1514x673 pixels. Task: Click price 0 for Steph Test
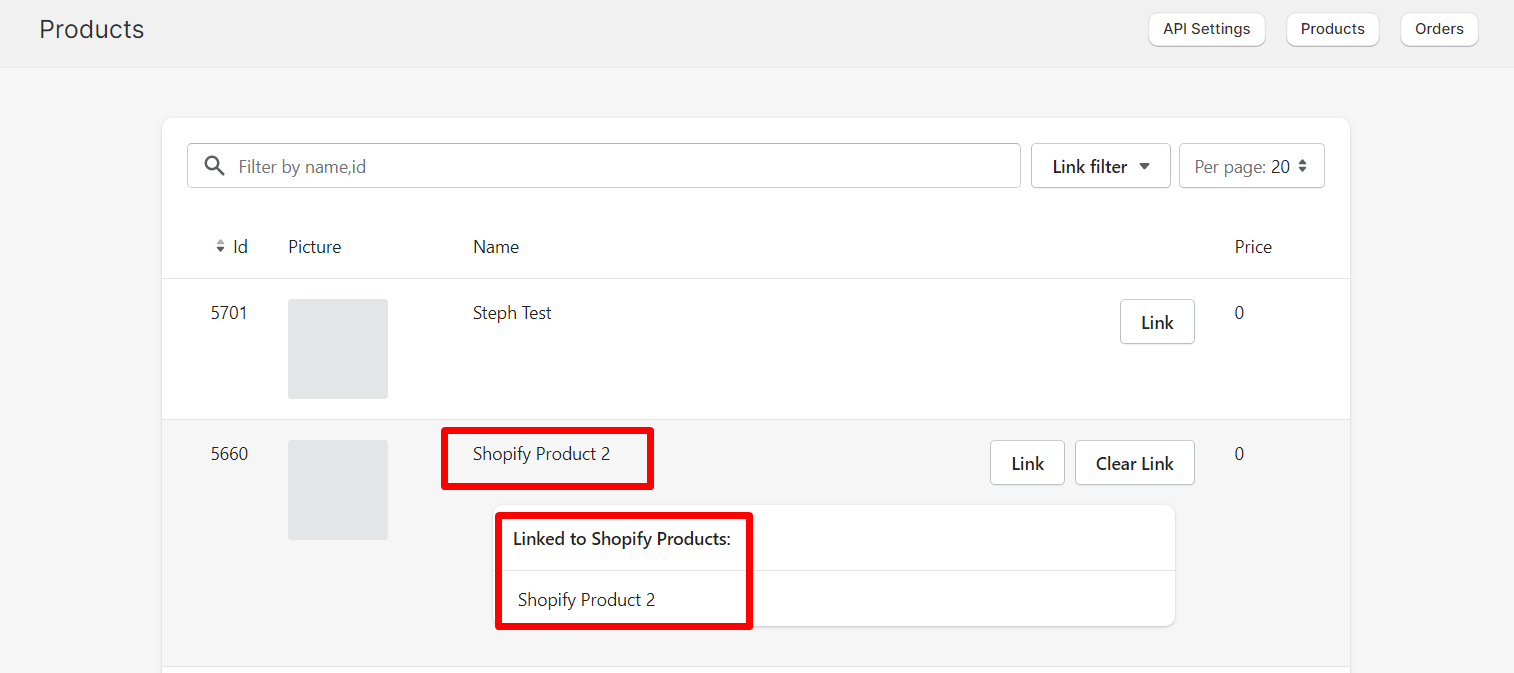pyautogui.click(x=1239, y=313)
